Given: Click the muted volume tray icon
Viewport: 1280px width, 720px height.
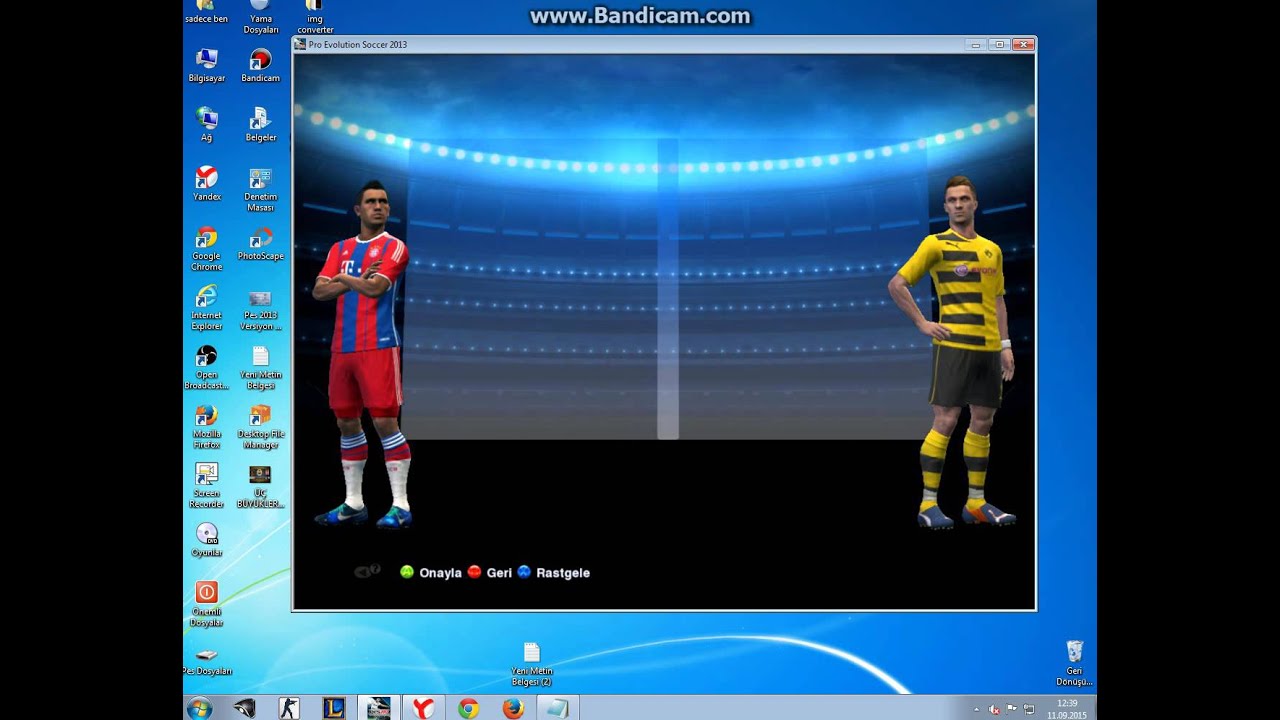Looking at the screenshot, I should tap(994, 709).
